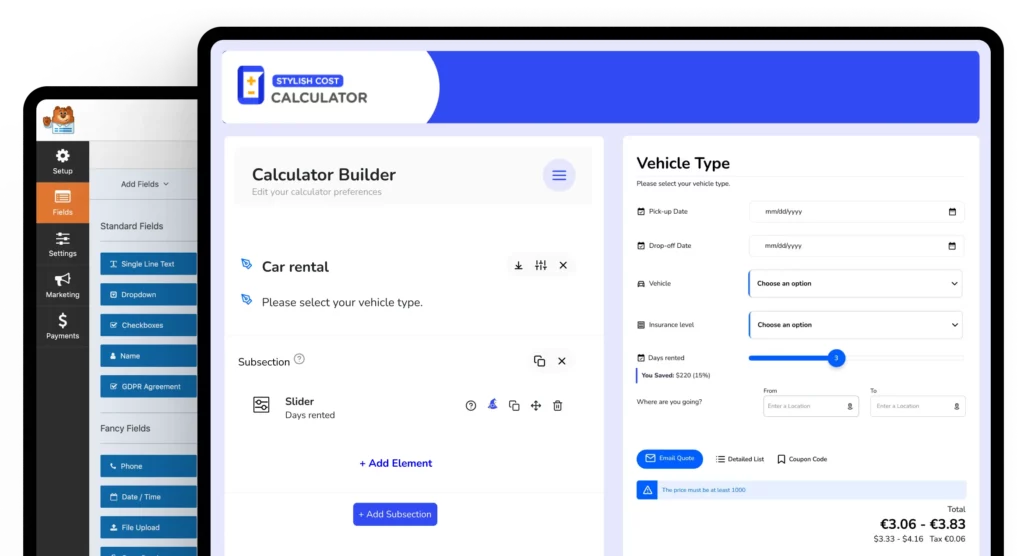Open the Setup gear section in sidebar
Image resolution: width=1024 pixels, height=556 pixels.
point(63,161)
